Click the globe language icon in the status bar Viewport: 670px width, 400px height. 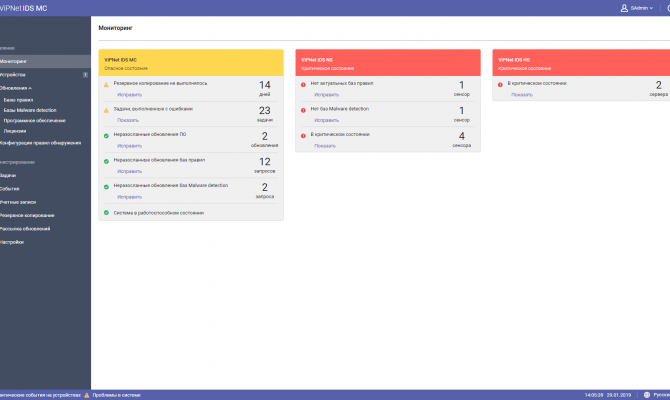[x=647, y=395]
